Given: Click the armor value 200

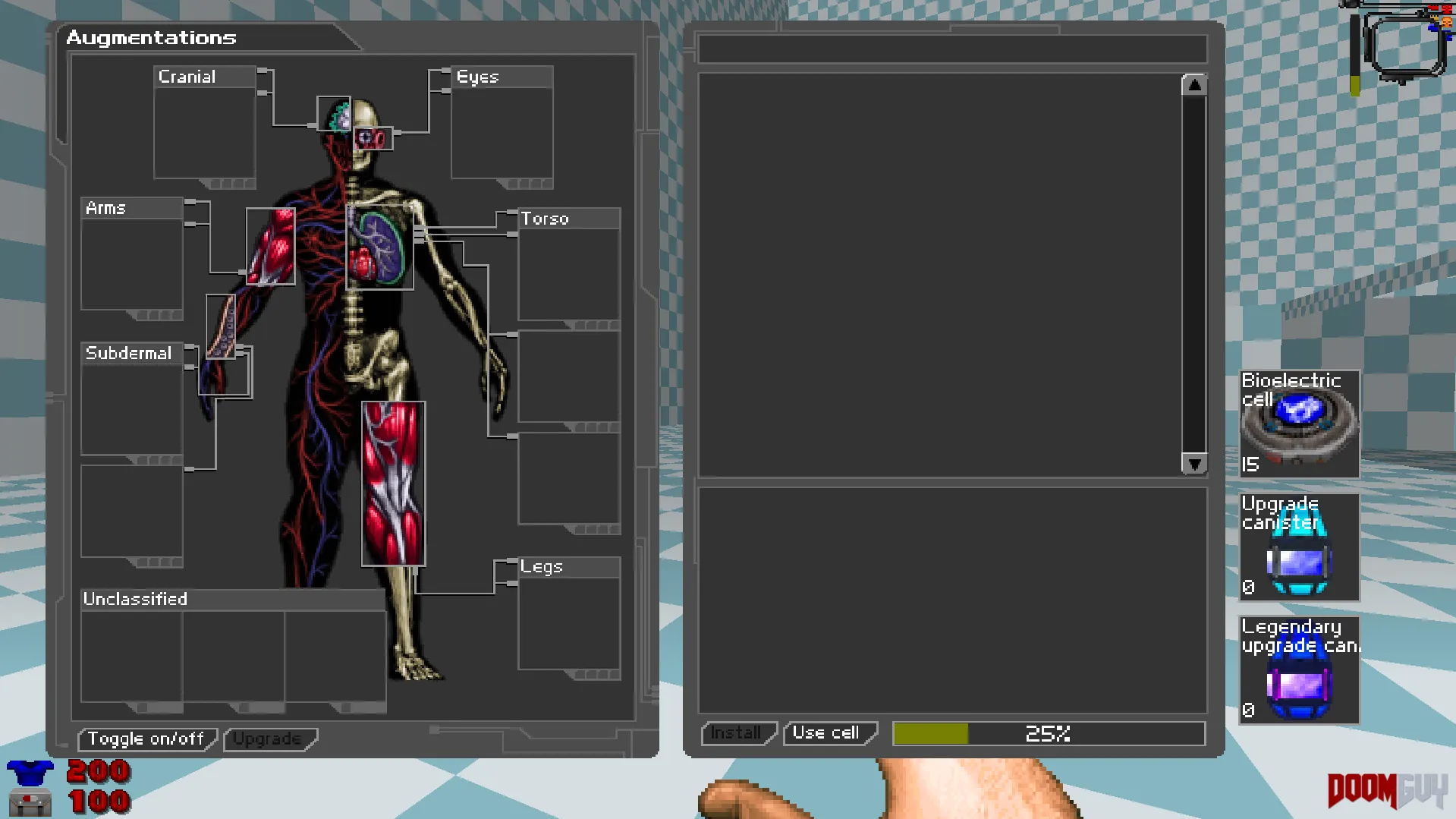Looking at the screenshot, I should click(x=99, y=772).
